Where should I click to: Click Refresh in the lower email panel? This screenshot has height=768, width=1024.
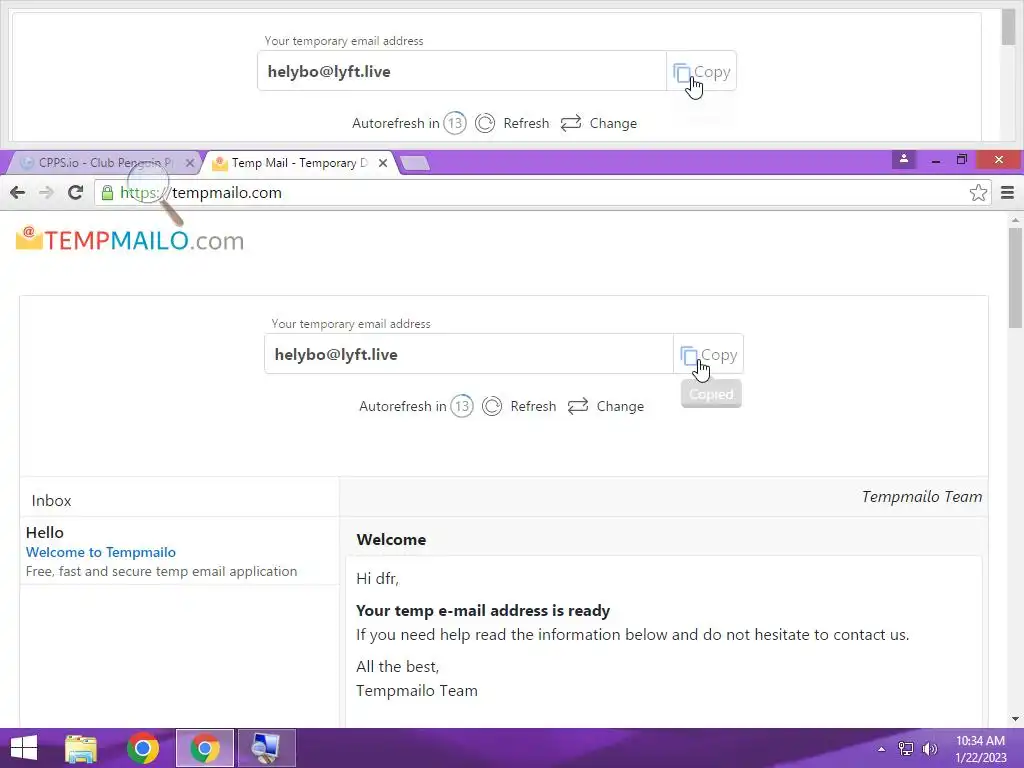[x=520, y=406]
